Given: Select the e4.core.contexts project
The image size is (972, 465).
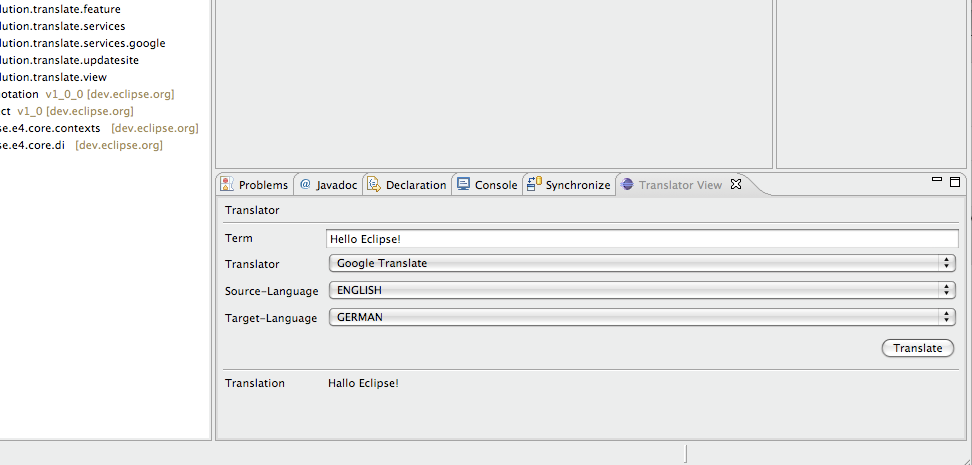Looking at the screenshot, I should click(99, 128).
